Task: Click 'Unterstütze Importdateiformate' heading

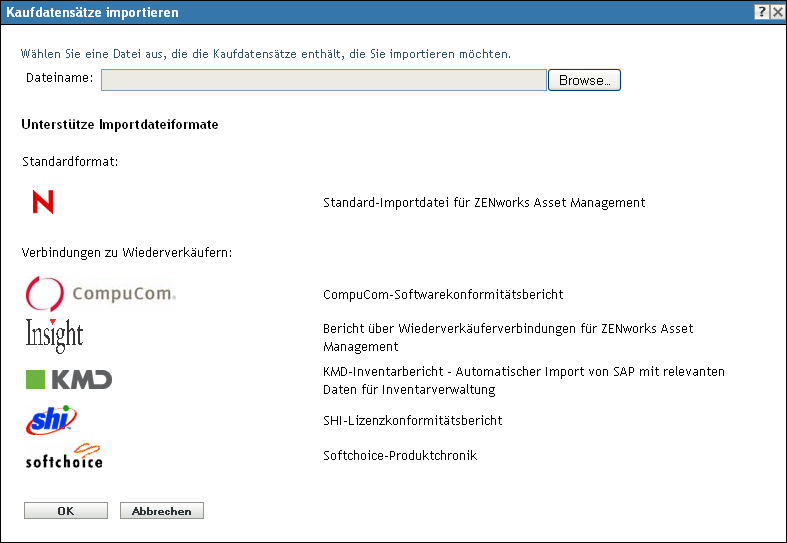Action: [x=120, y=124]
